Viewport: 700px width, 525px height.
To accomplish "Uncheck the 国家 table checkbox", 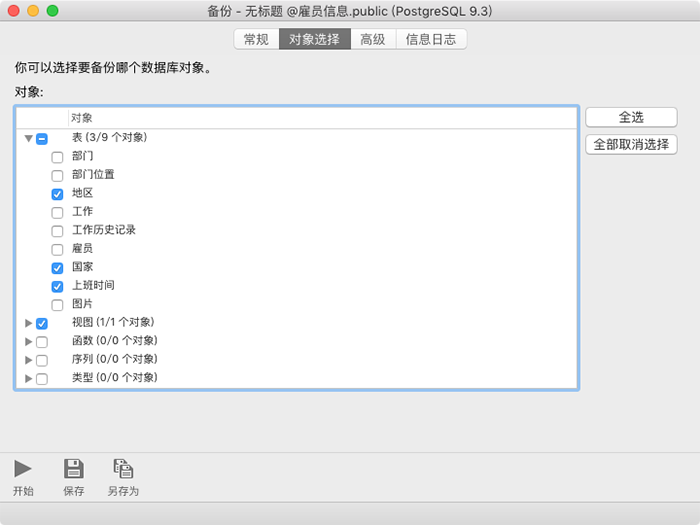I will 57,268.
